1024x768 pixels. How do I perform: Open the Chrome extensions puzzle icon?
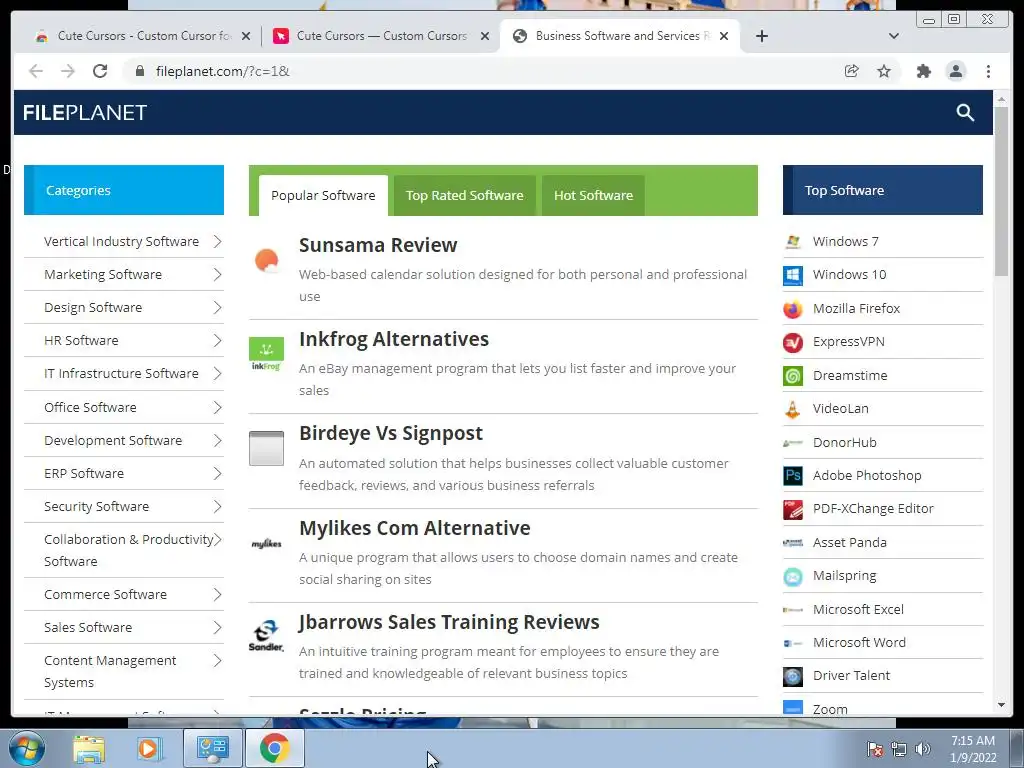[923, 71]
